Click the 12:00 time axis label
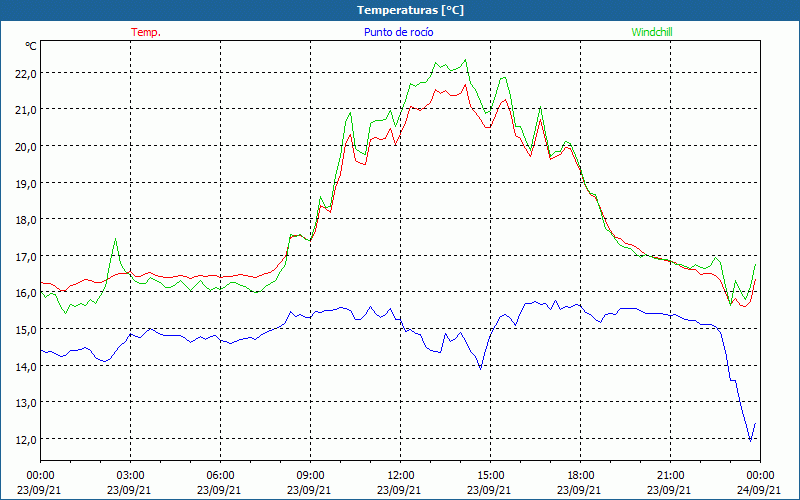800x500 pixels. pyautogui.click(x=401, y=476)
